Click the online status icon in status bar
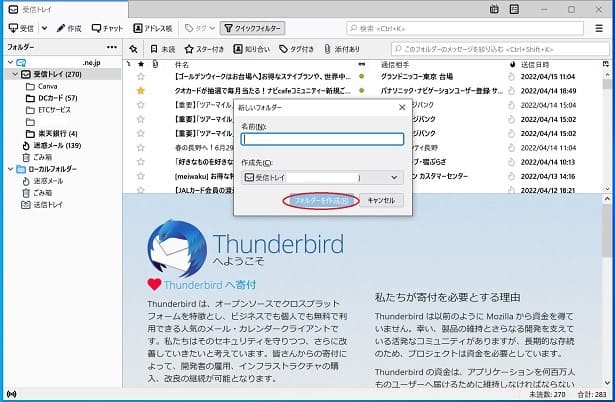This screenshot has width=615, height=402. (x=11, y=395)
